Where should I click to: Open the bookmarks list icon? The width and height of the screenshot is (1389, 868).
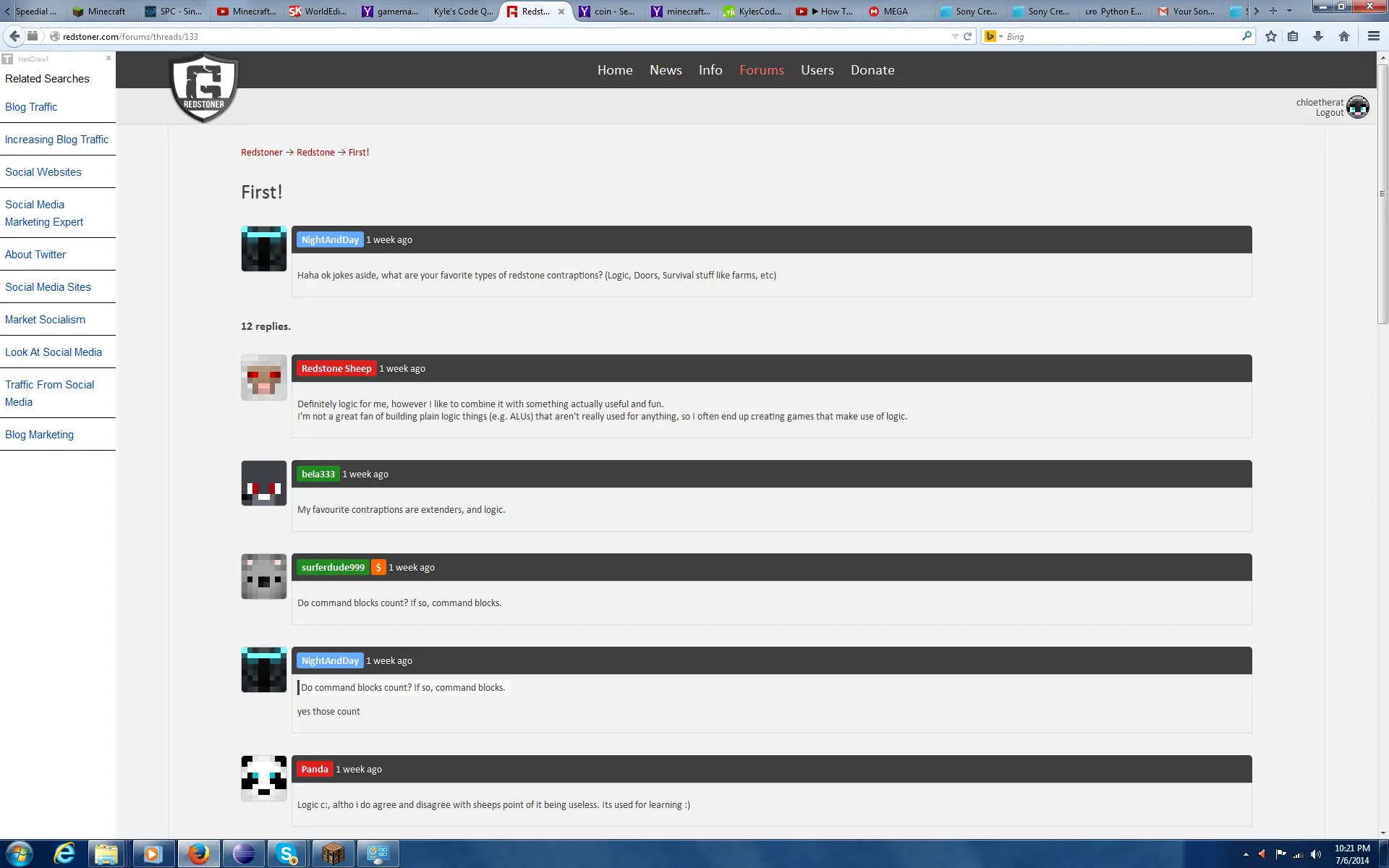tap(1293, 36)
